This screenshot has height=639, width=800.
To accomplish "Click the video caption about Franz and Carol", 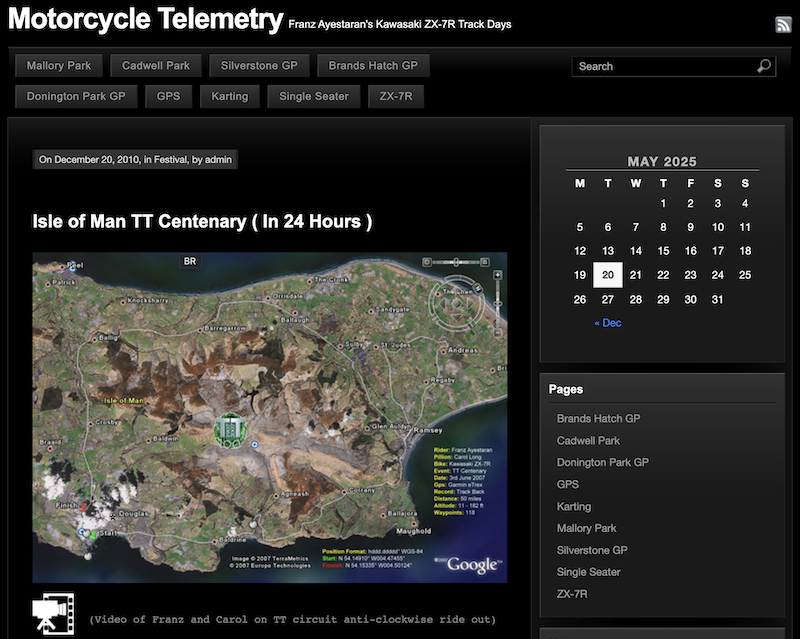I will click(x=292, y=620).
